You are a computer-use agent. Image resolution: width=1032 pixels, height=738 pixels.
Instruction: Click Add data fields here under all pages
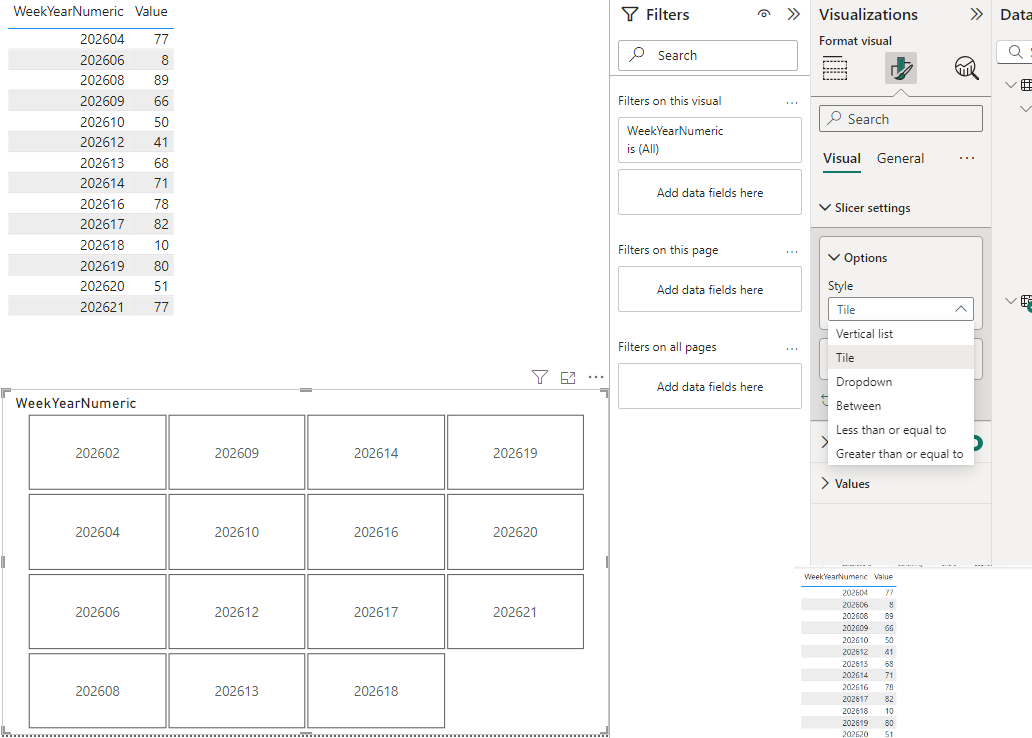click(x=710, y=386)
